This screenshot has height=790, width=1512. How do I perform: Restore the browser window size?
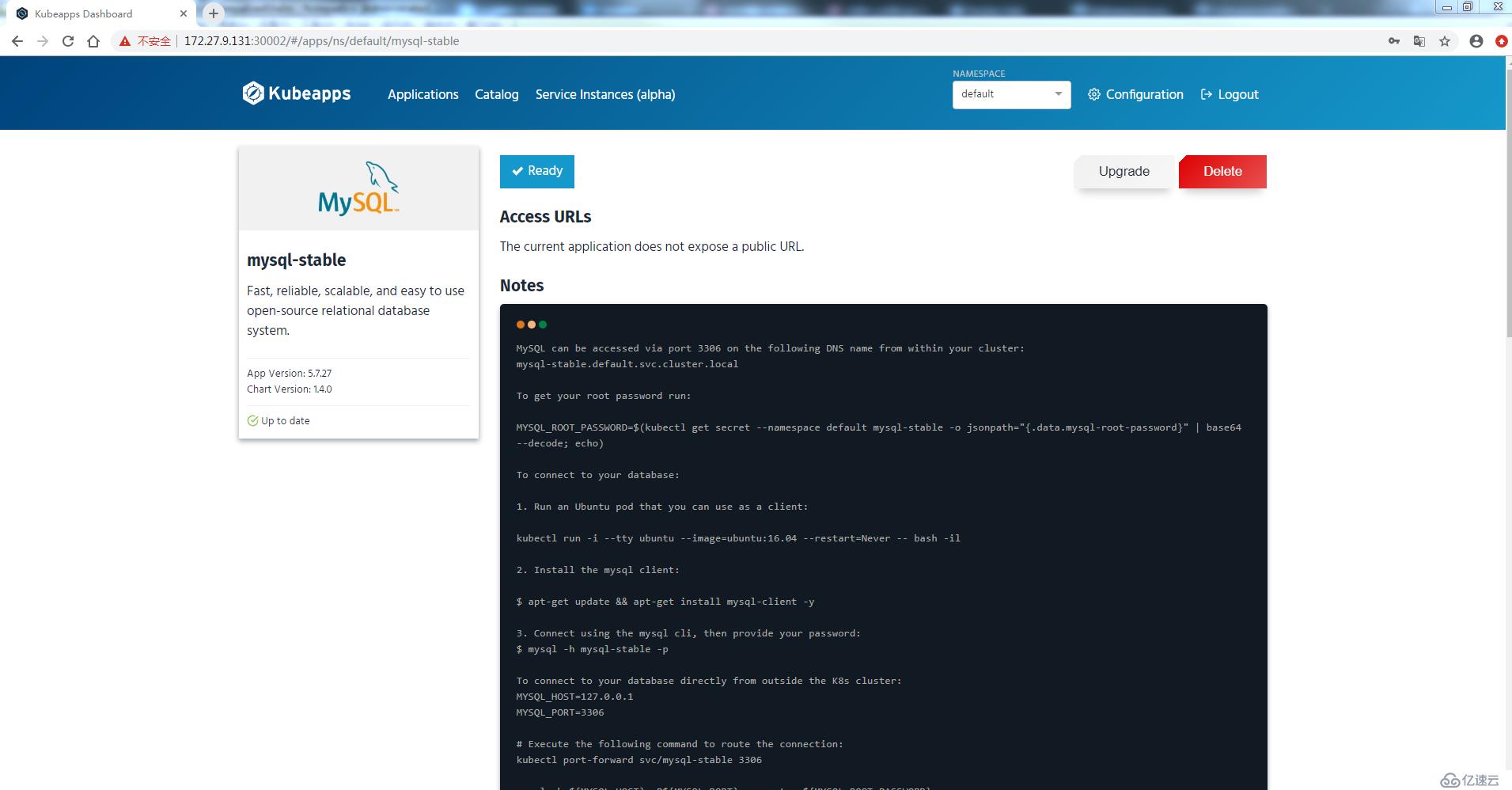pyautogui.click(x=1468, y=7)
